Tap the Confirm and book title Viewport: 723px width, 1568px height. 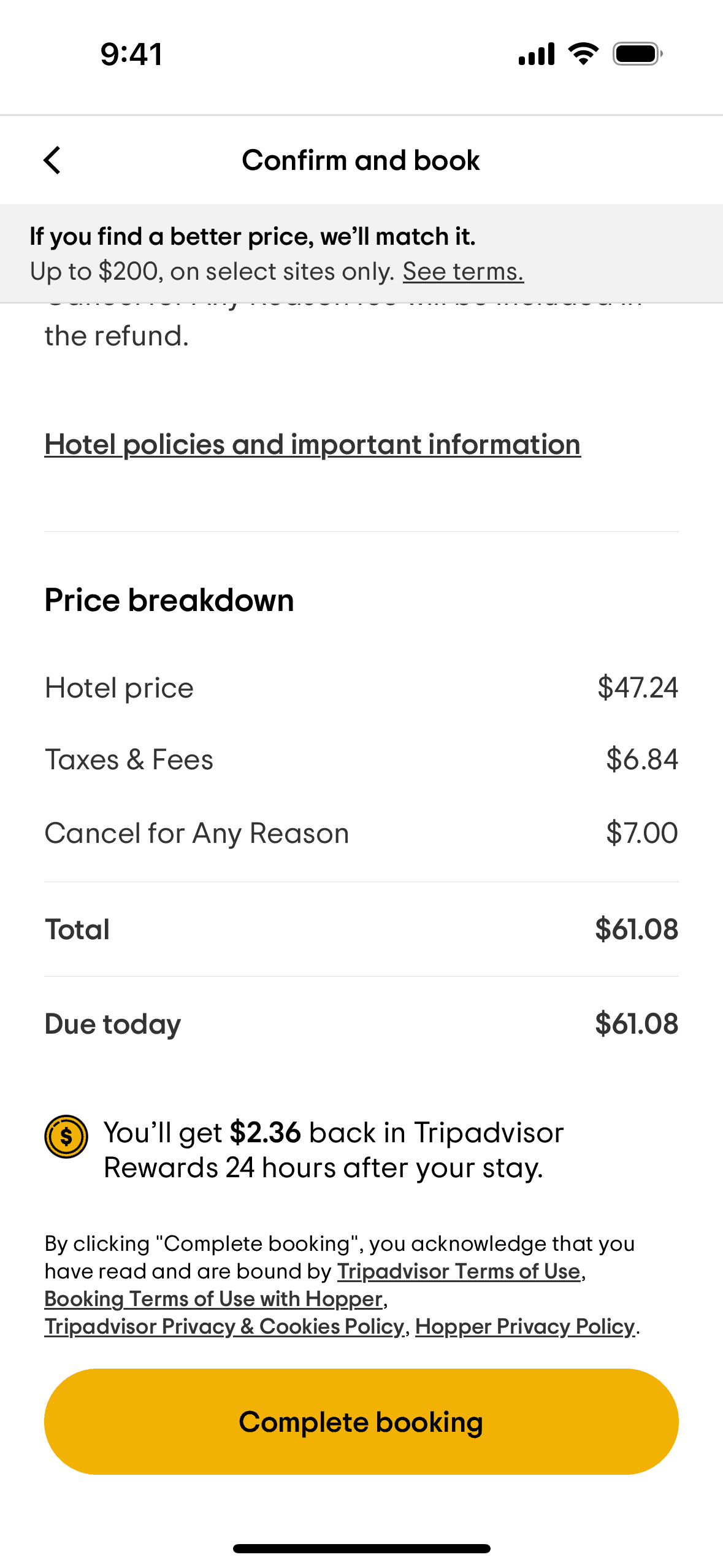coord(361,160)
